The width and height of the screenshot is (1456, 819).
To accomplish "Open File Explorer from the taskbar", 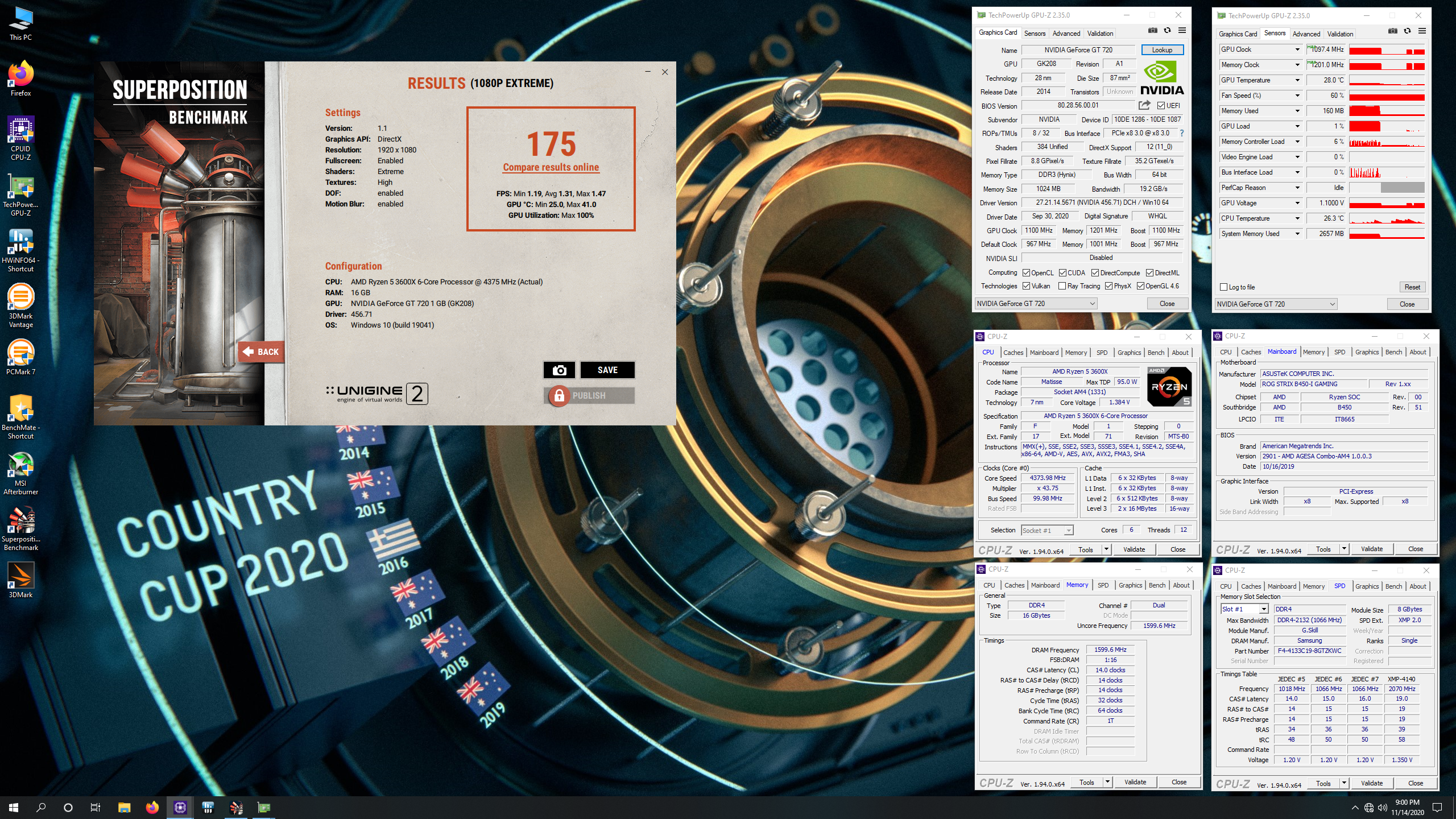I will (x=124, y=808).
